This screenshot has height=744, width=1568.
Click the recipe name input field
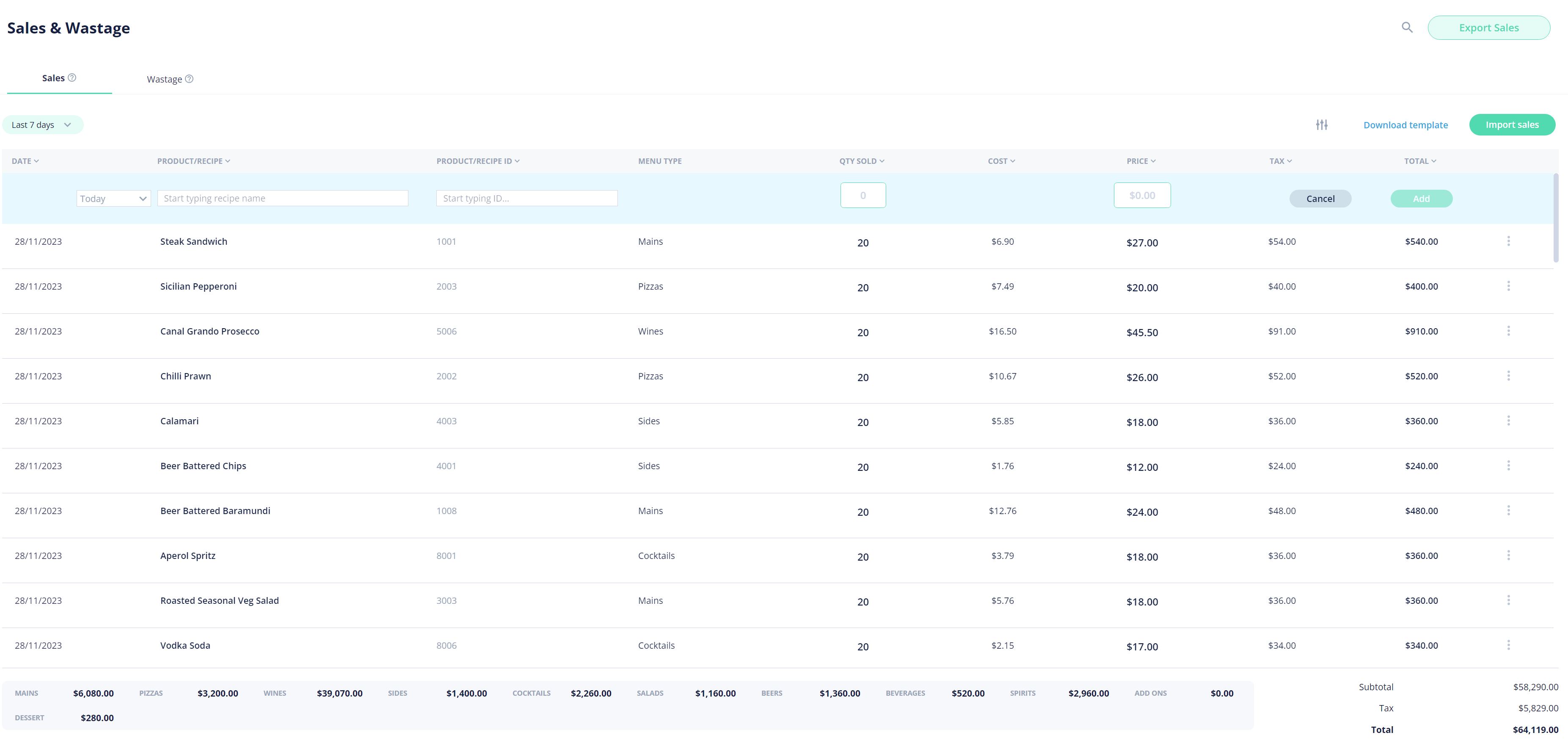pos(282,198)
